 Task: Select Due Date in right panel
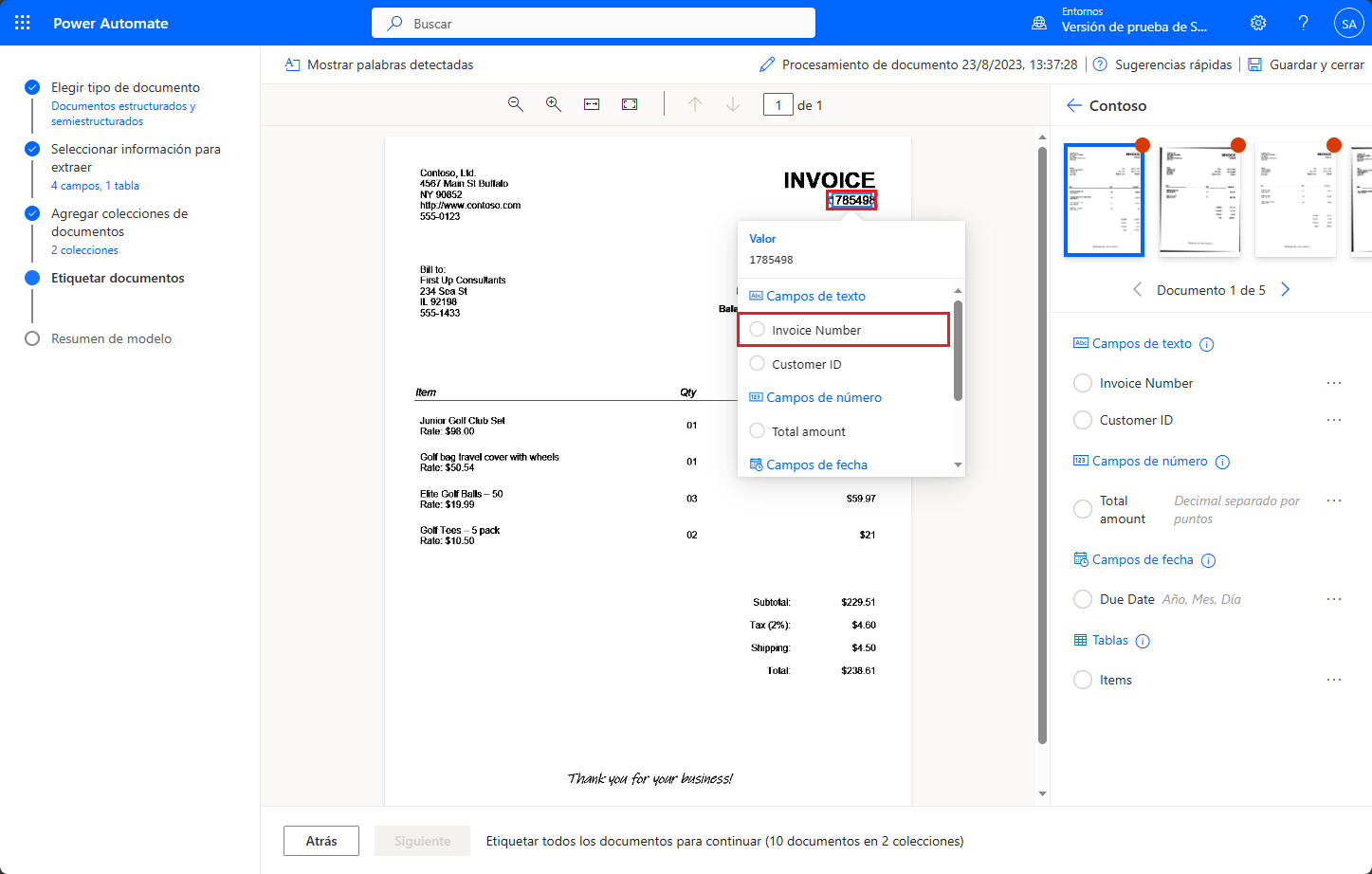tap(1083, 599)
